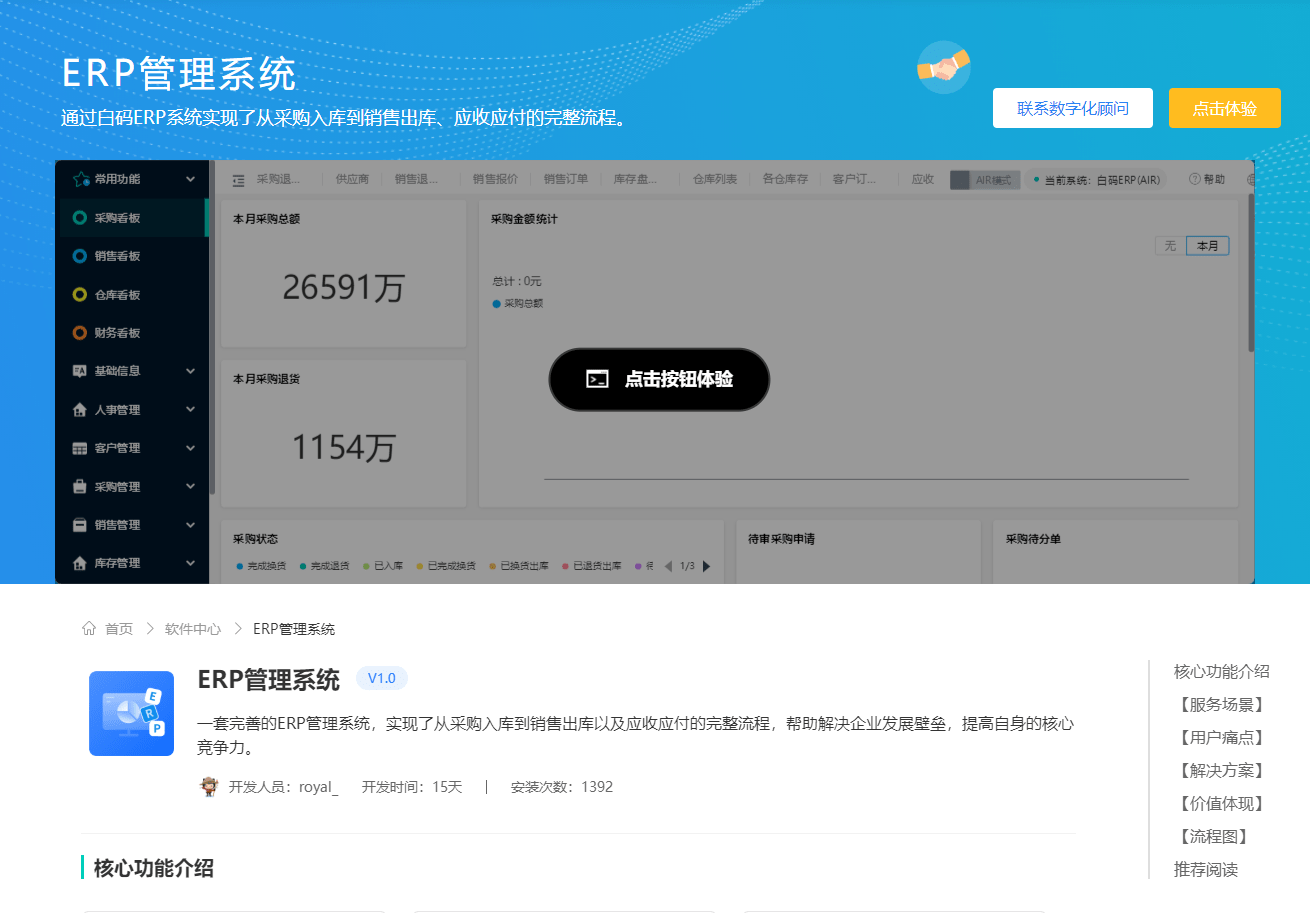Image resolution: width=1310 pixels, height=913 pixels.
Task: Click the icon next to 销售管理
Action: tap(80, 525)
